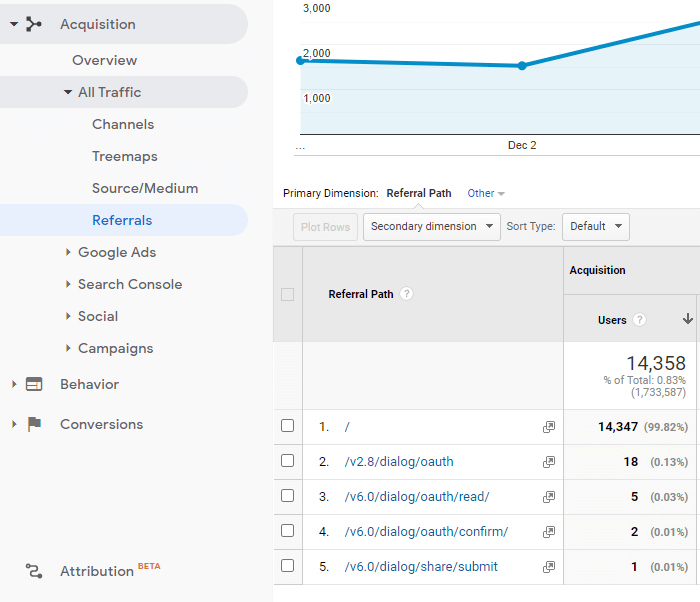Click the /v2.8/dialog/oauth referral path link
Image resolution: width=700 pixels, height=602 pixels.
pos(399,462)
